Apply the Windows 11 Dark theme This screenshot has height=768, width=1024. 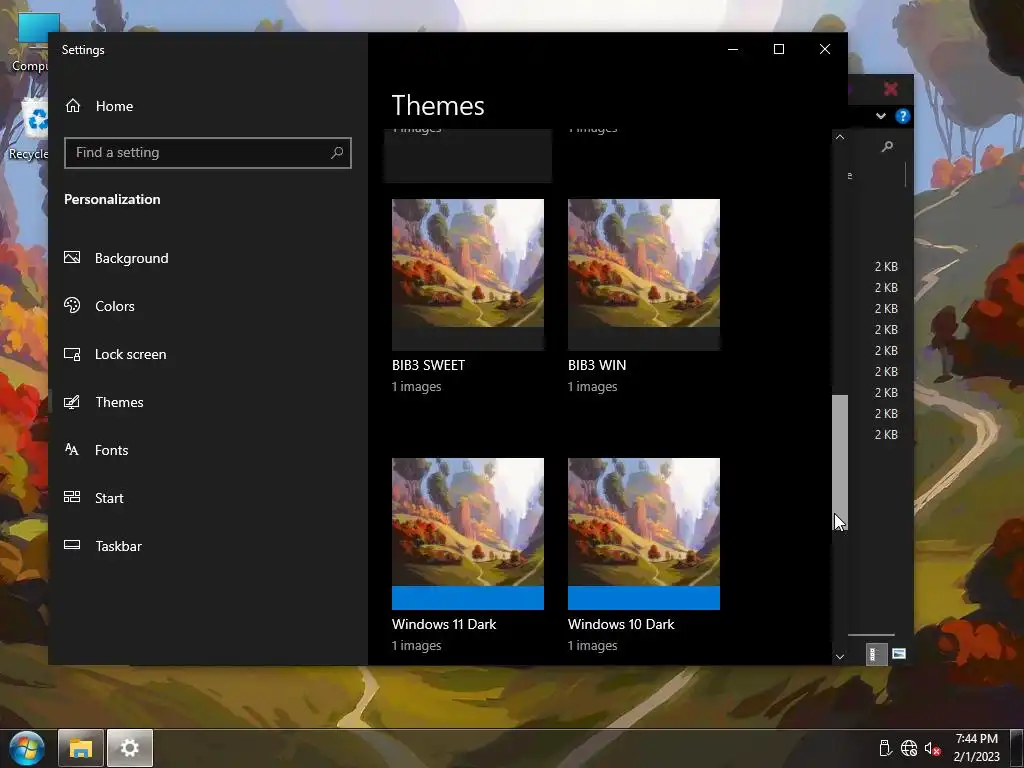[x=468, y=534]
